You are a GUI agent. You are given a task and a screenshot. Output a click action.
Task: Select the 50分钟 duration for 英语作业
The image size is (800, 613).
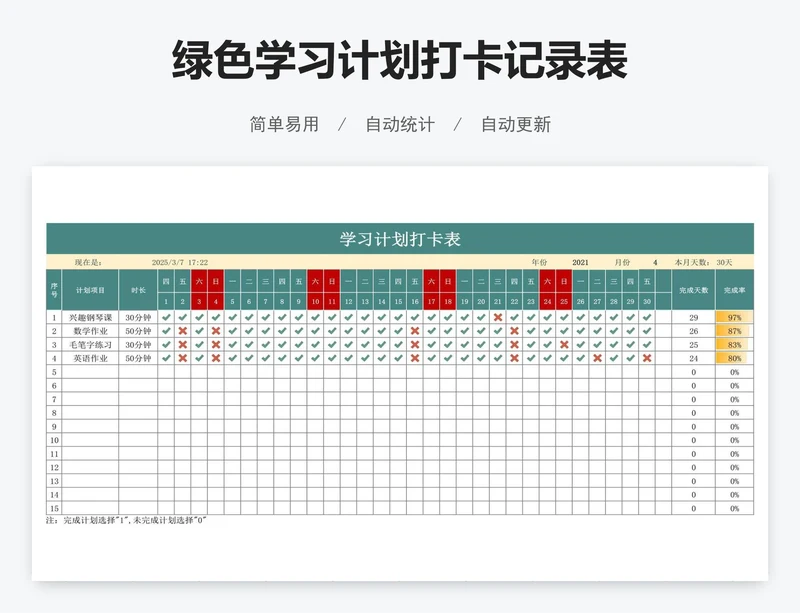coord(138,358)
